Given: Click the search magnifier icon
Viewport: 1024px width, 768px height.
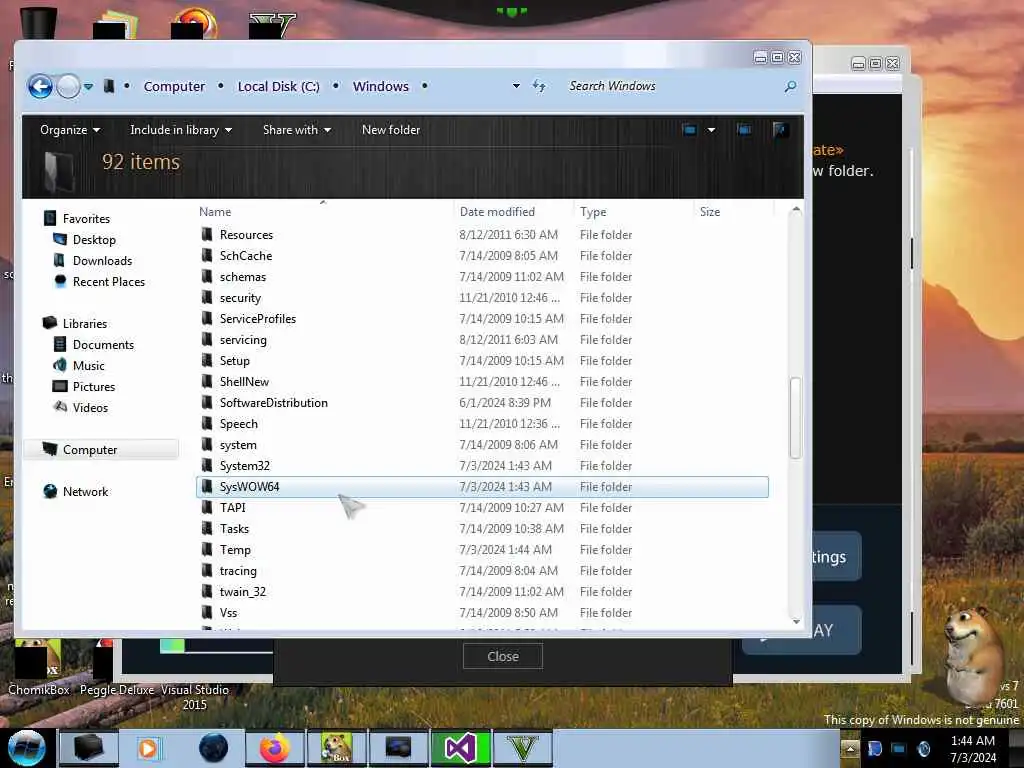Looking at the screenshot, I should [x=790, y=86].
